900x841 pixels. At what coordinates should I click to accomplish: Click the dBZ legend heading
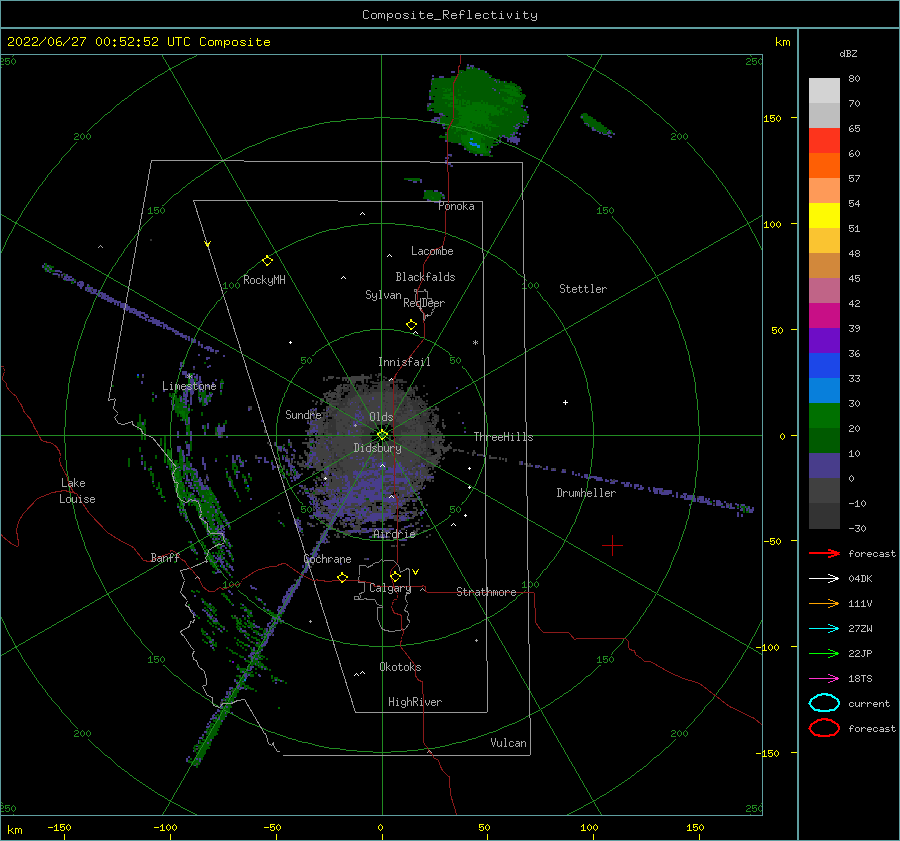point(848,54)
